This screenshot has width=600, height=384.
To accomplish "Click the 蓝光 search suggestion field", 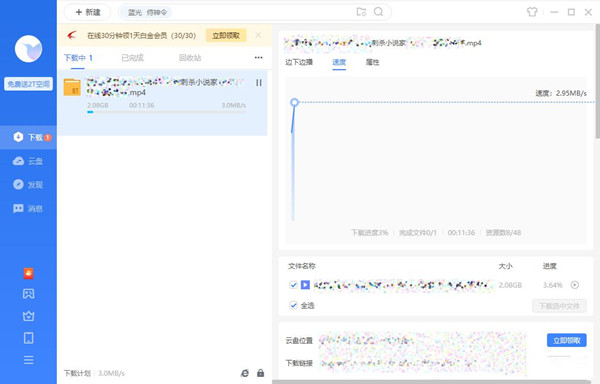I will pyautogui.click(x=147, y=12).
